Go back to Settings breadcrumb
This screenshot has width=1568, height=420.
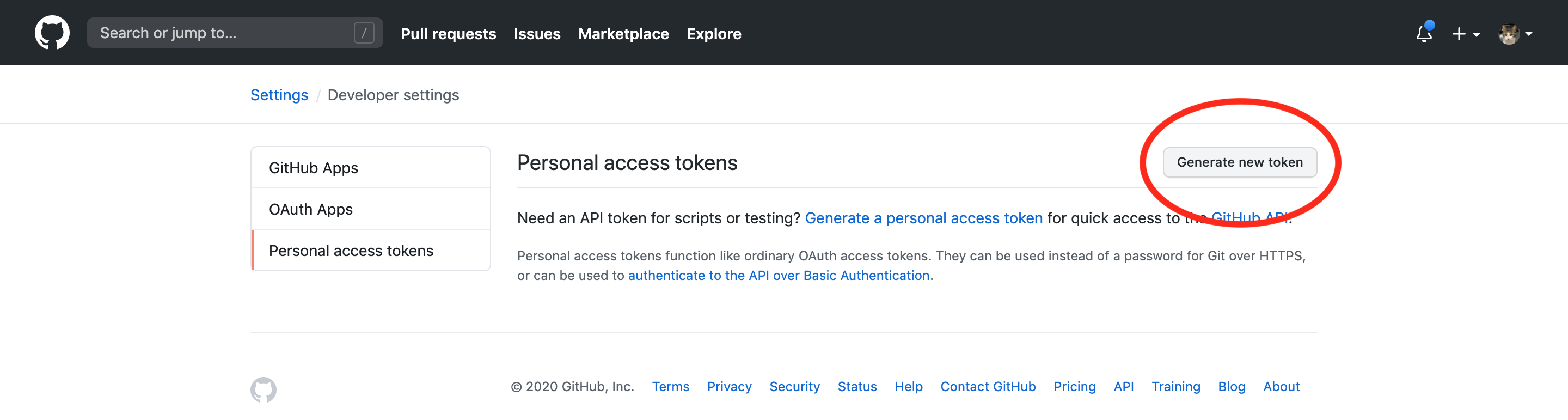[x=279, y=95]
